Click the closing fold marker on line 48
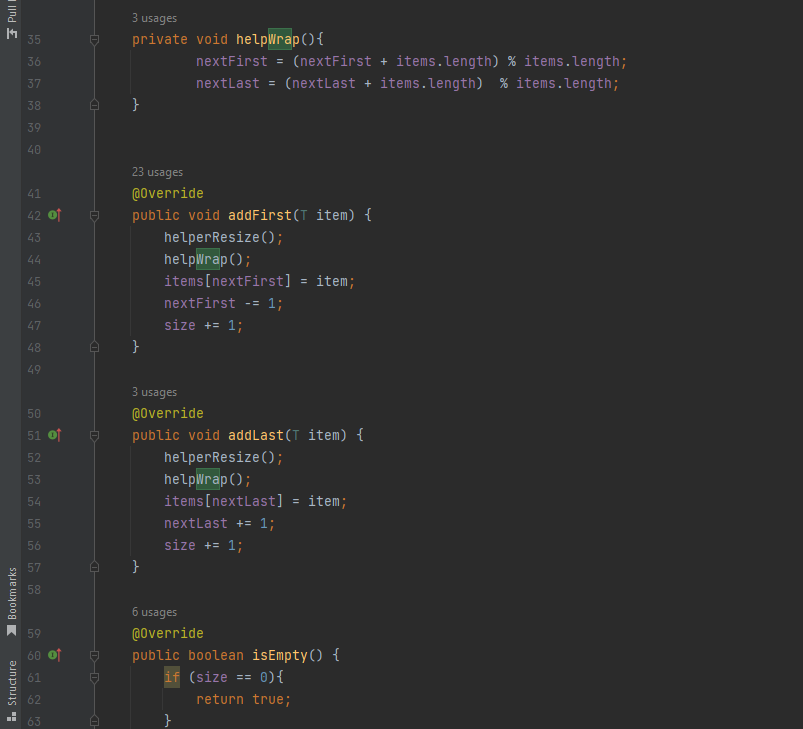The image size is (803, 729). (x=95, y=347)
